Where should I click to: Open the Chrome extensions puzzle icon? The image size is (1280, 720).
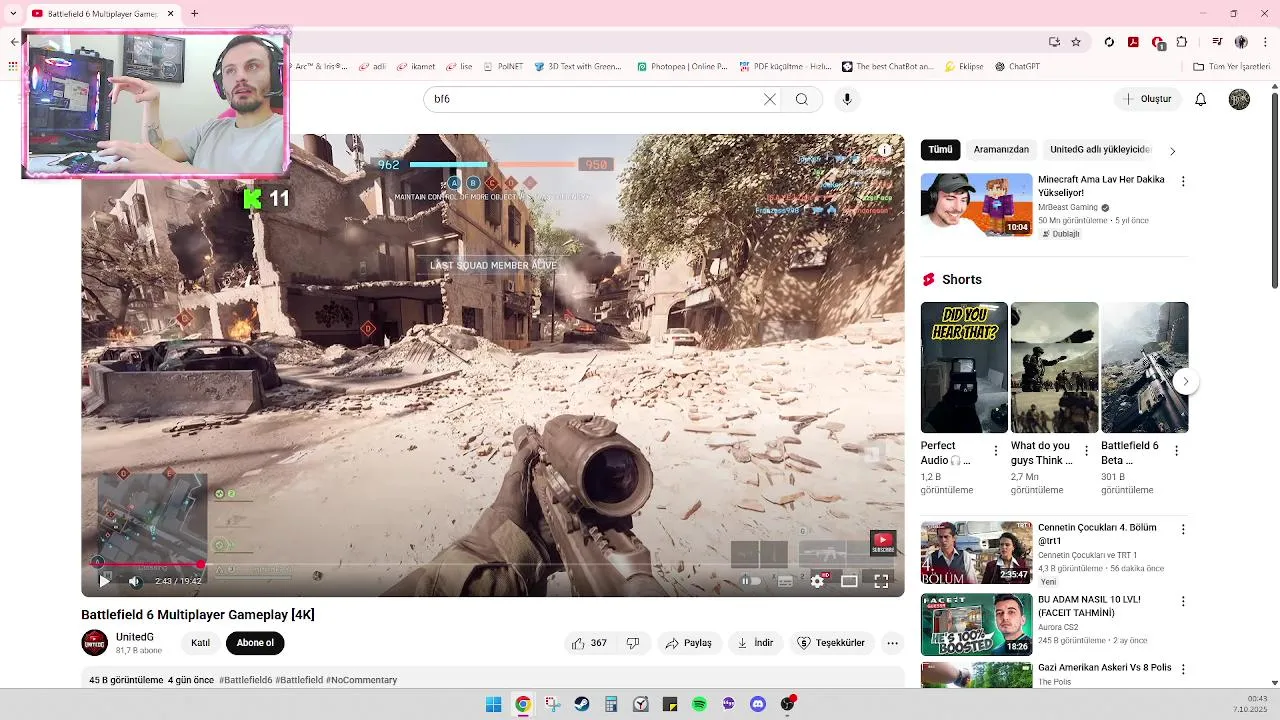[x=1182, y=42]
